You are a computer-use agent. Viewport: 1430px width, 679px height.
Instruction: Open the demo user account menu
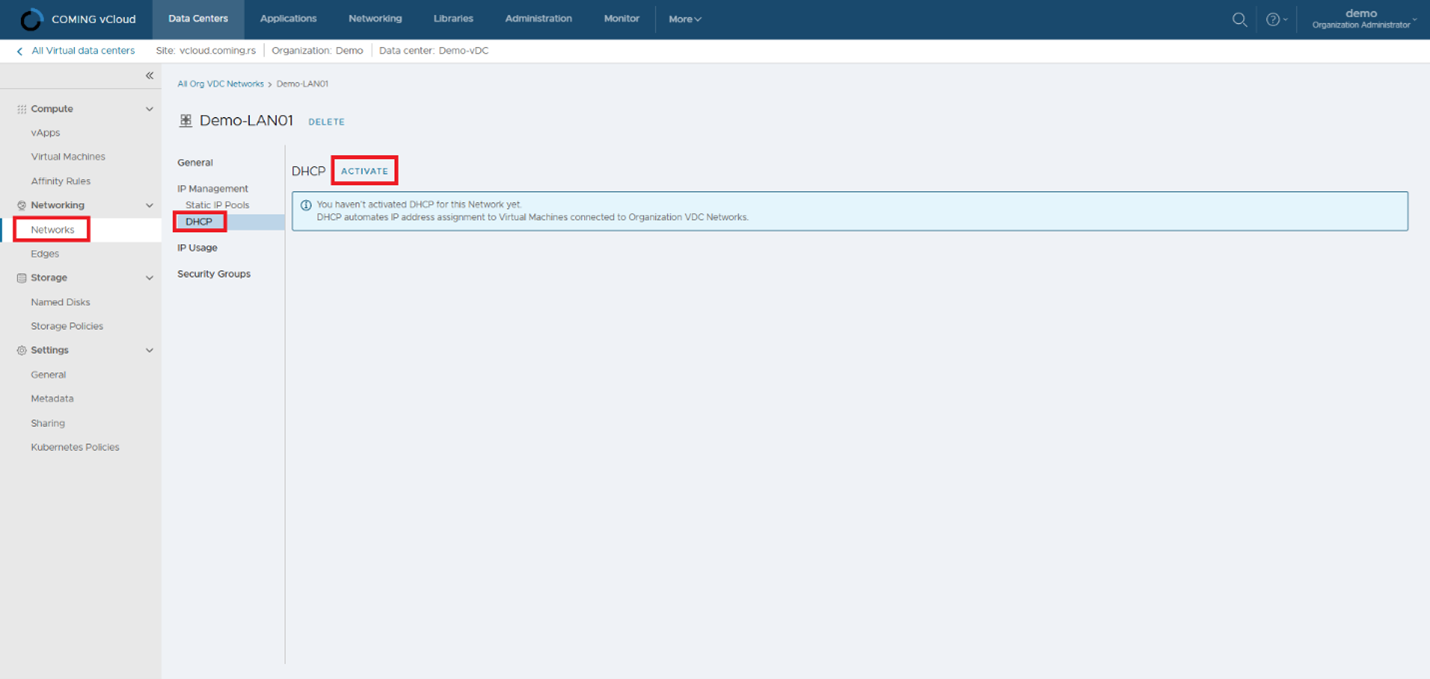click(x=1364, y=19)
